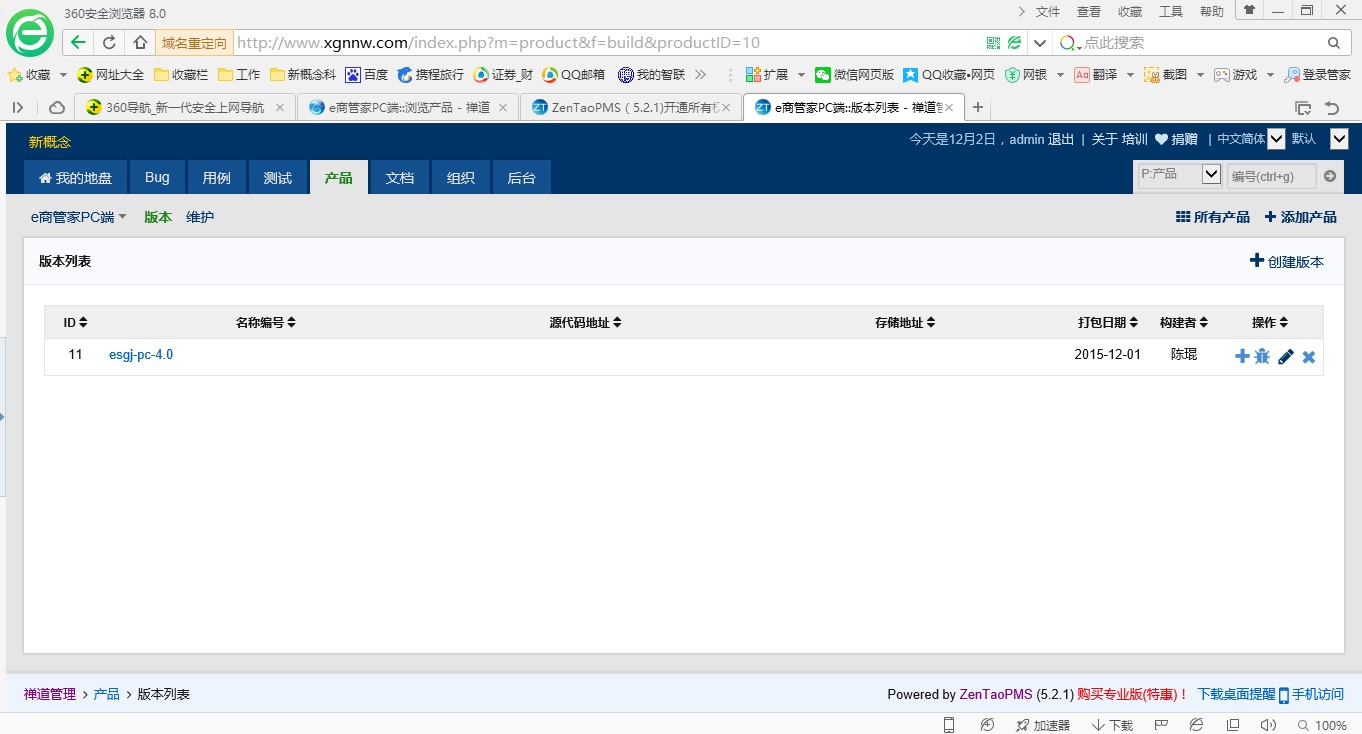Open the address bar history dropdown arrow
Screen dimensions: 1362x734
(1040, 43)
